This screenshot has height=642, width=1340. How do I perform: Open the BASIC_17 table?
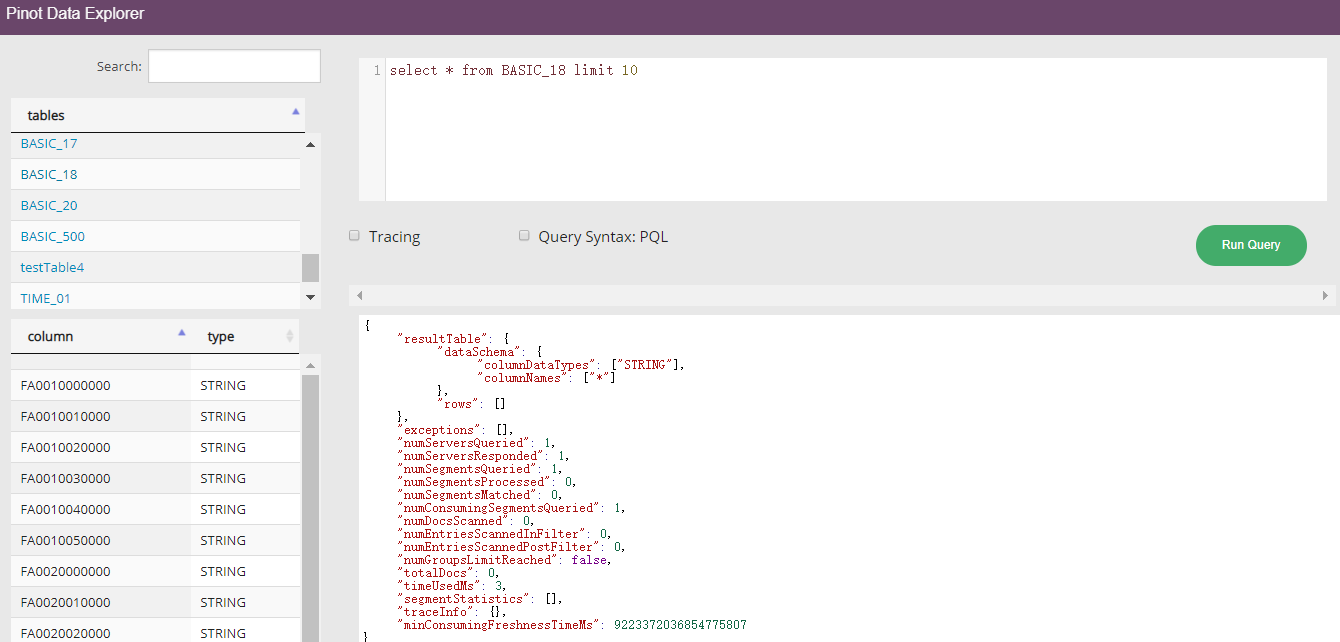49,144
